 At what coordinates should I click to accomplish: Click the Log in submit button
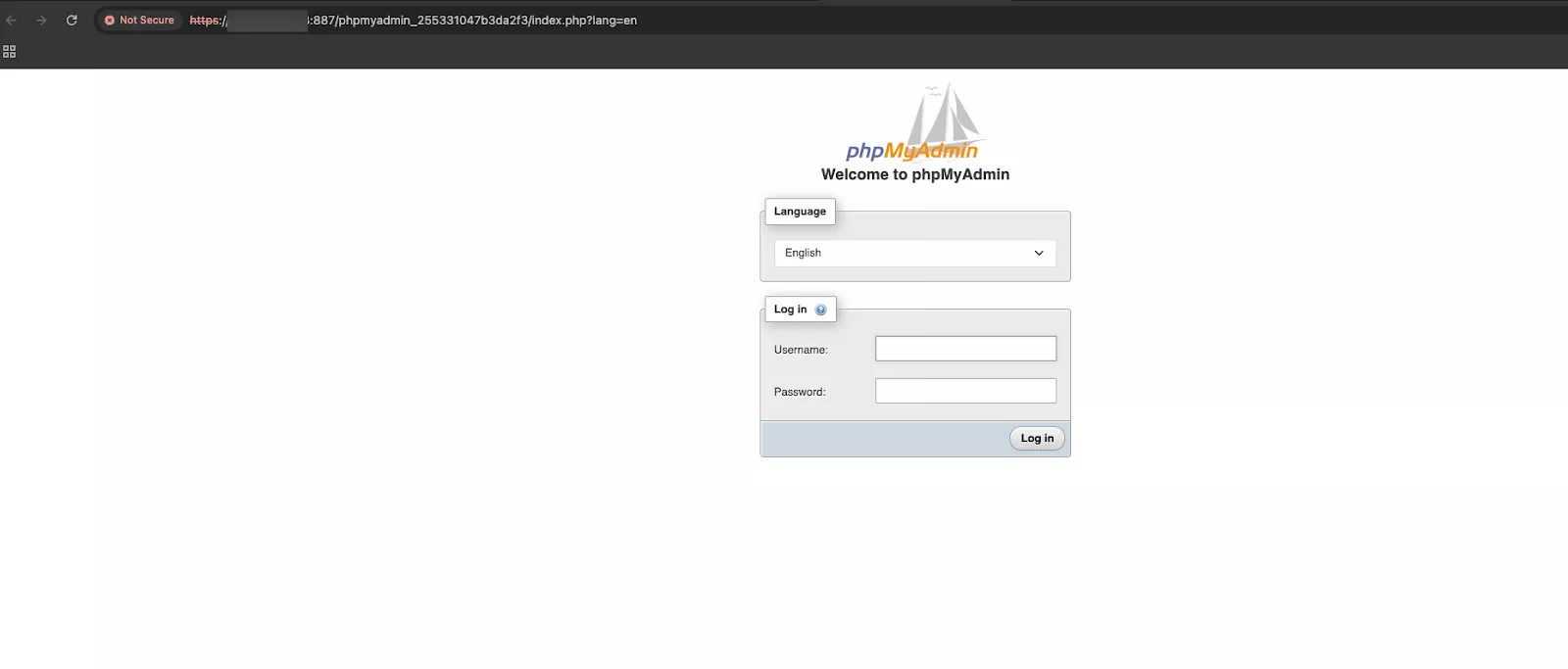coord(1037,438)
